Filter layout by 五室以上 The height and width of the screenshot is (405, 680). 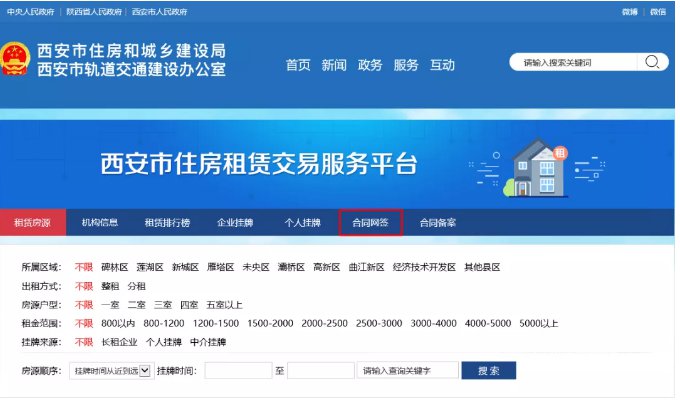pos(224,305)
